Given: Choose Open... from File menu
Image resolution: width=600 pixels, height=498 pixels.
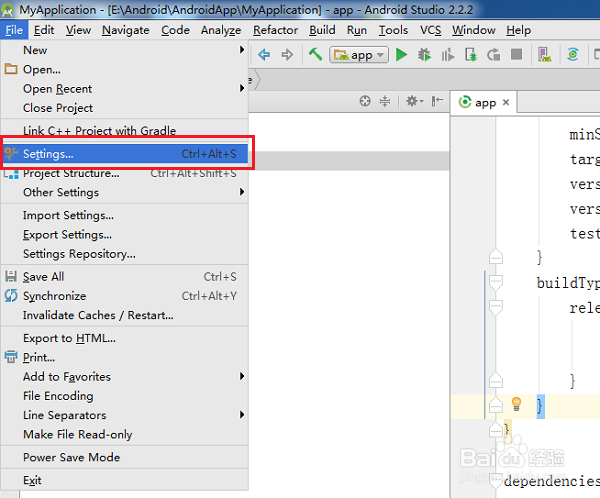Looking at the screenshot, I should point(125,69).
